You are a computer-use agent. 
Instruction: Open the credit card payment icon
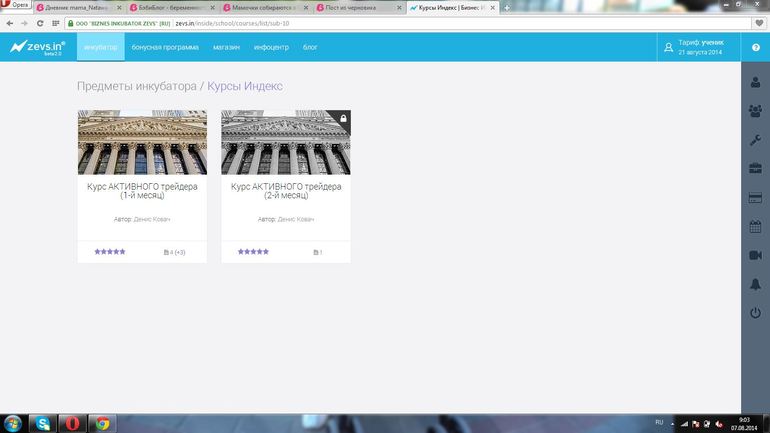click(x=755, y=198)
